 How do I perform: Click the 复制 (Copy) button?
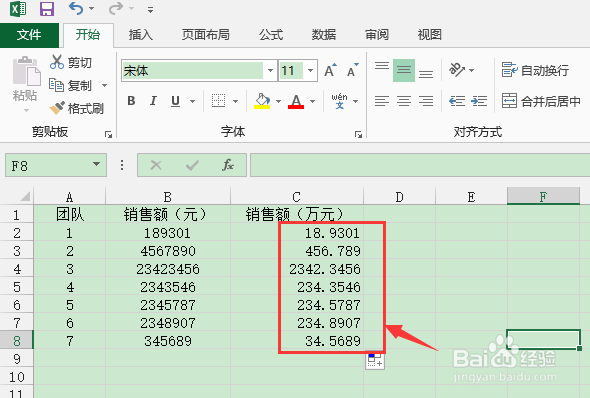click(71, 85)
